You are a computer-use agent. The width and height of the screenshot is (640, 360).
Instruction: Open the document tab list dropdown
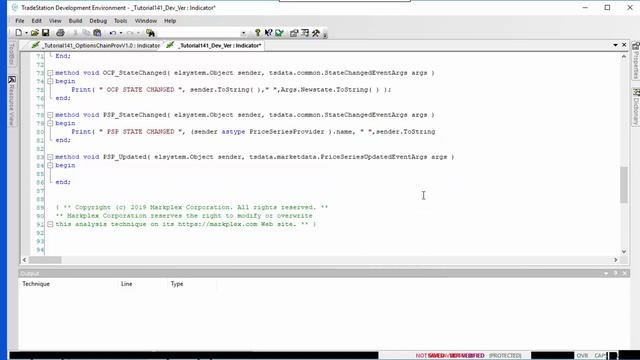coord(615,45)
